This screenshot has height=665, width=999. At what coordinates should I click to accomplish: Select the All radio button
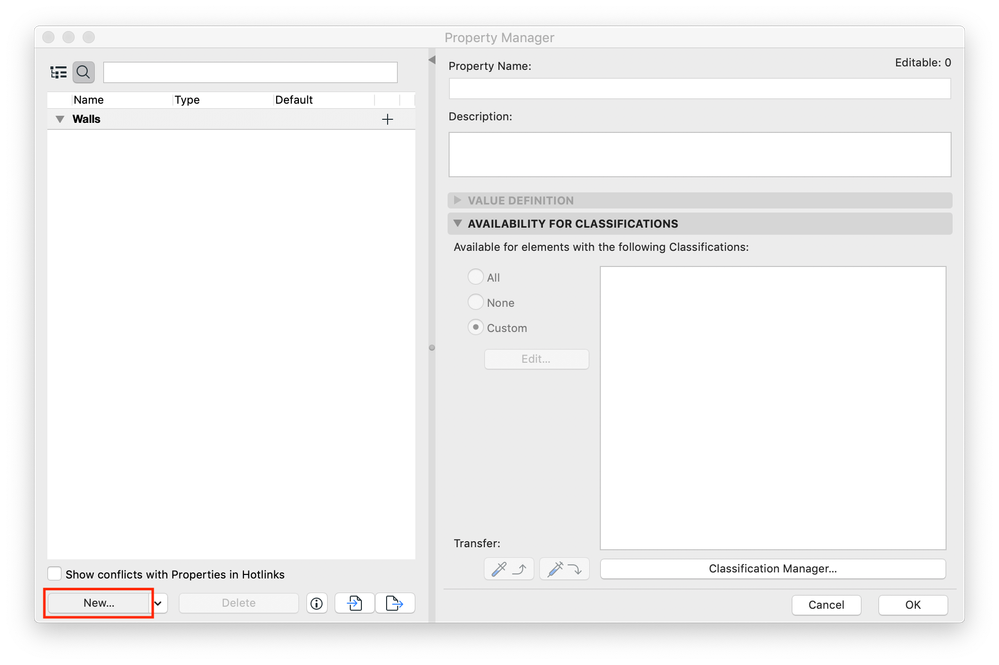[475, 276]
